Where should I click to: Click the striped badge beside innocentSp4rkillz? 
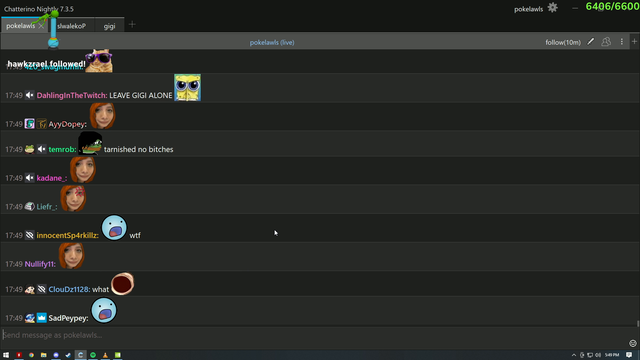pos(29,235)
